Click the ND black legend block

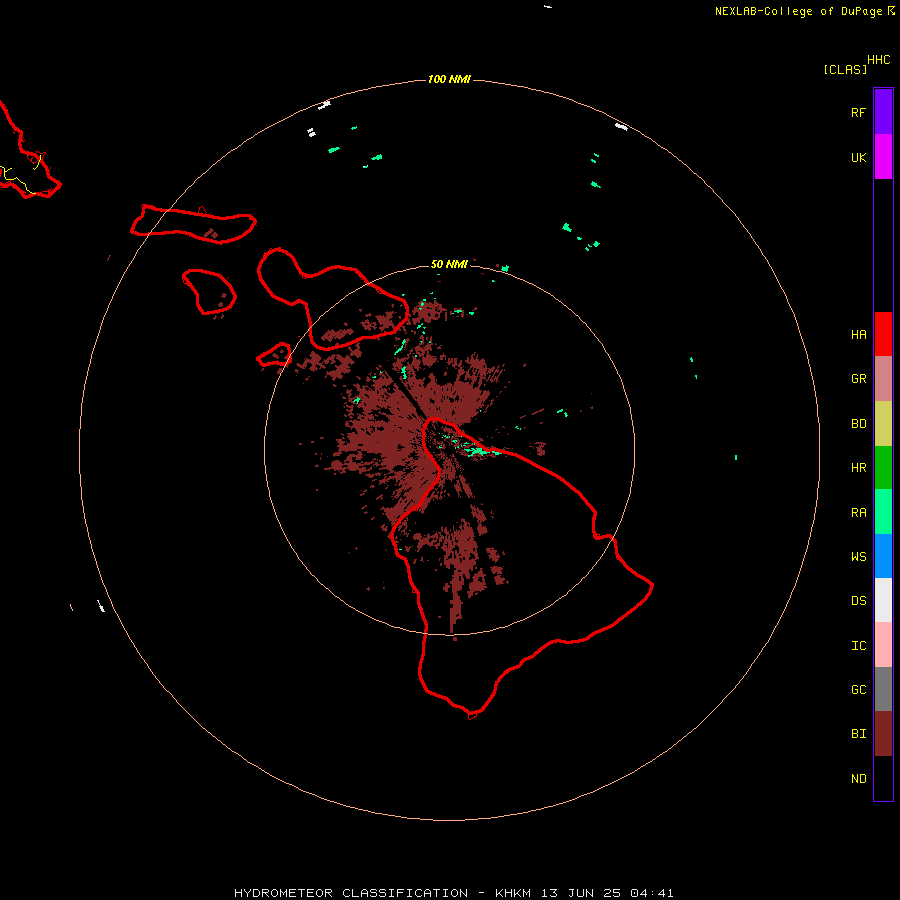[883, 778]
